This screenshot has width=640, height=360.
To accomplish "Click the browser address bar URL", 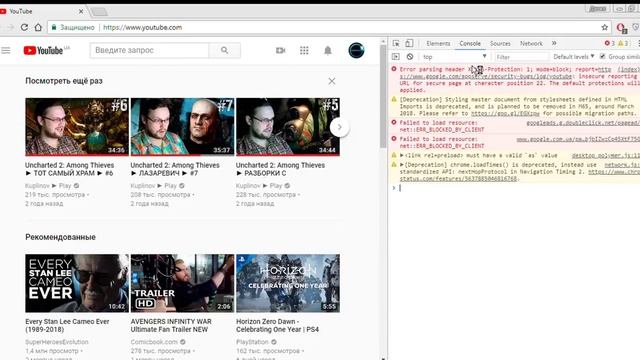I will 142,27.
